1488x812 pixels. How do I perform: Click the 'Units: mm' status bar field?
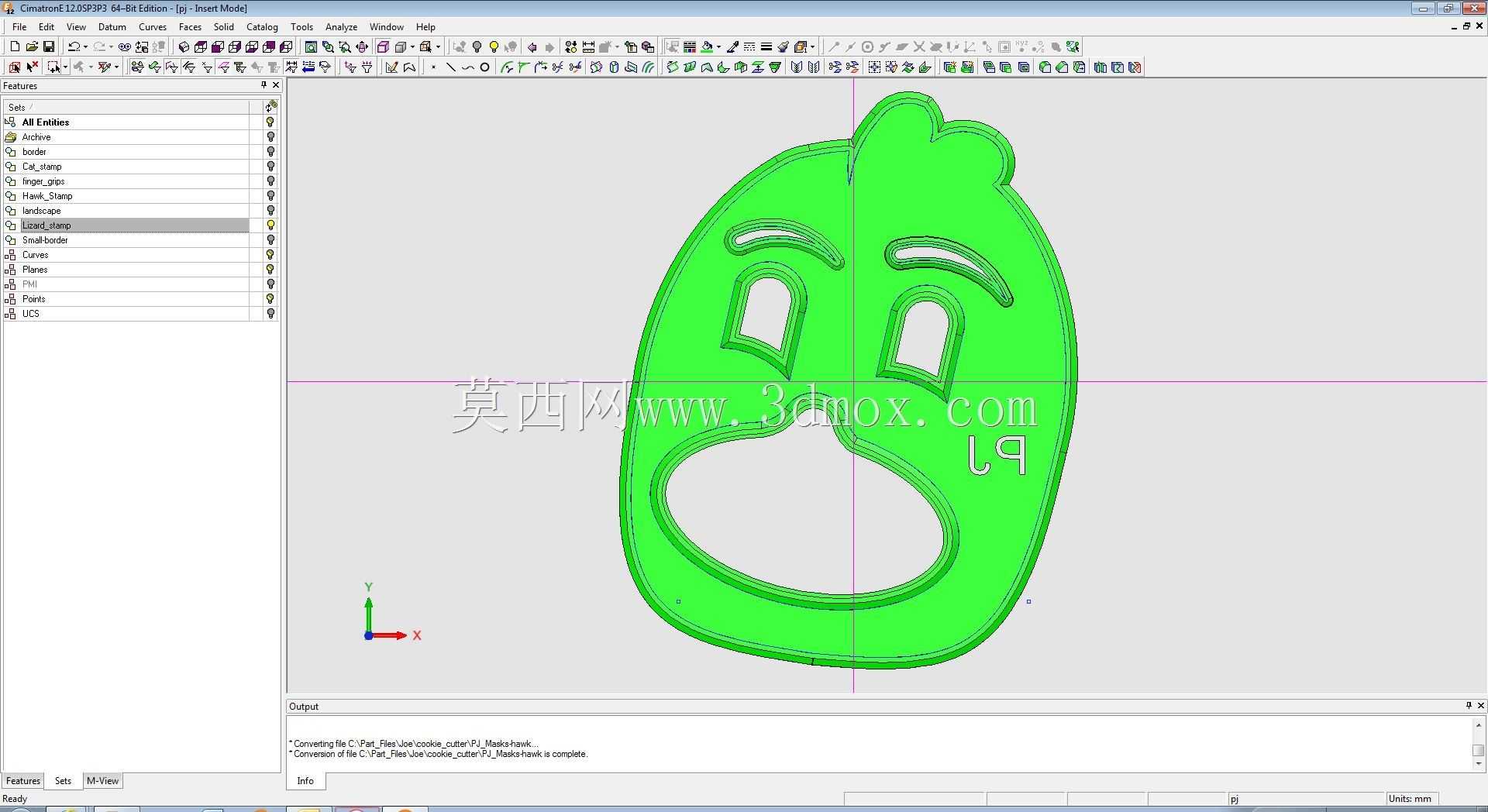click(1410, 799)
